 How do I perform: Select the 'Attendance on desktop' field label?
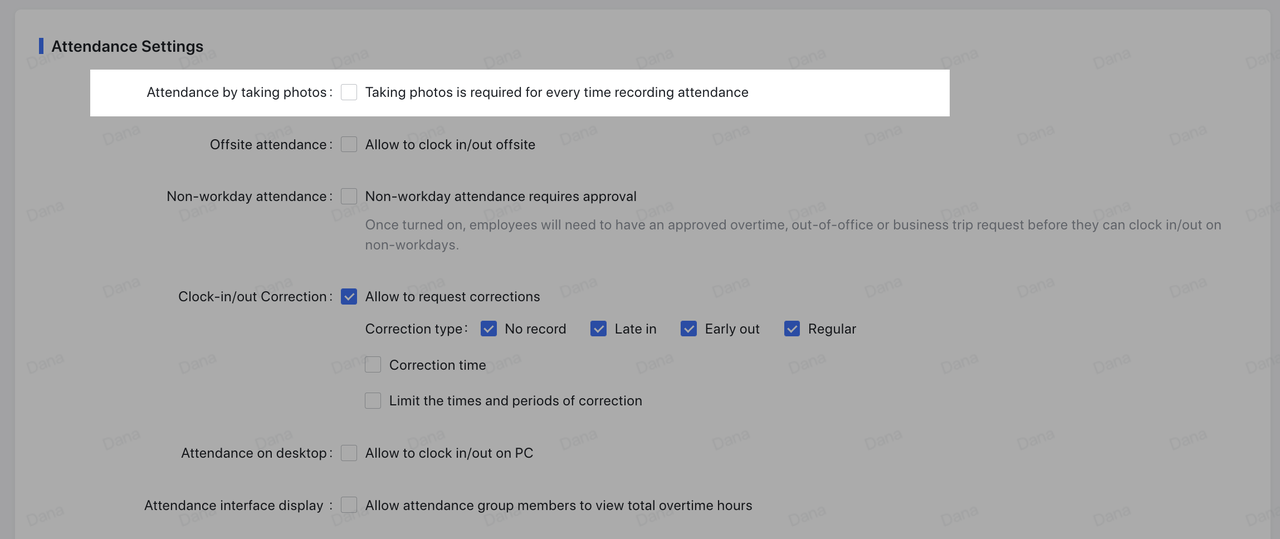pyautogui.click(x=254, y=453)
